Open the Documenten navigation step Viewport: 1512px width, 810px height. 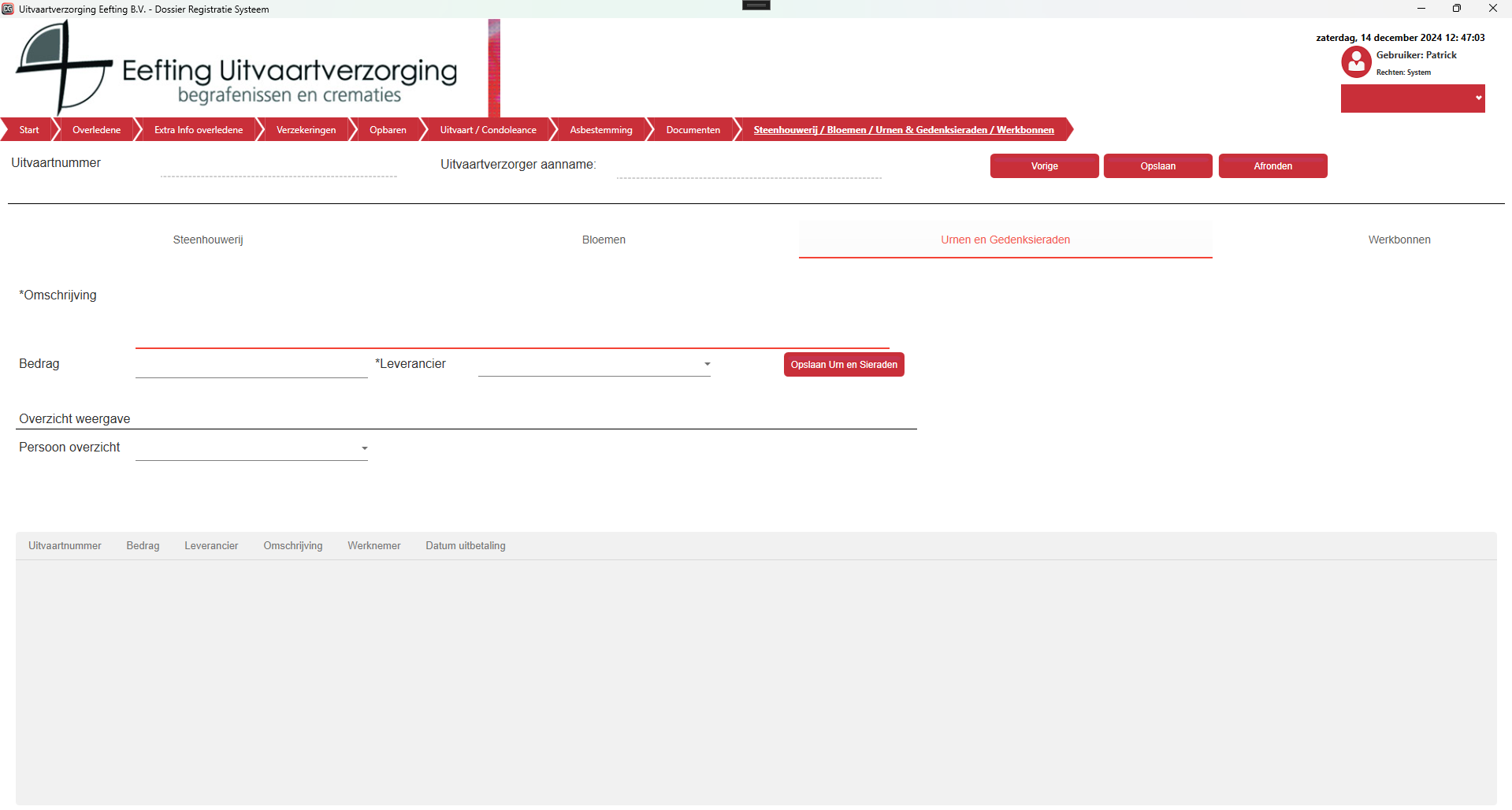pos(693,130)
